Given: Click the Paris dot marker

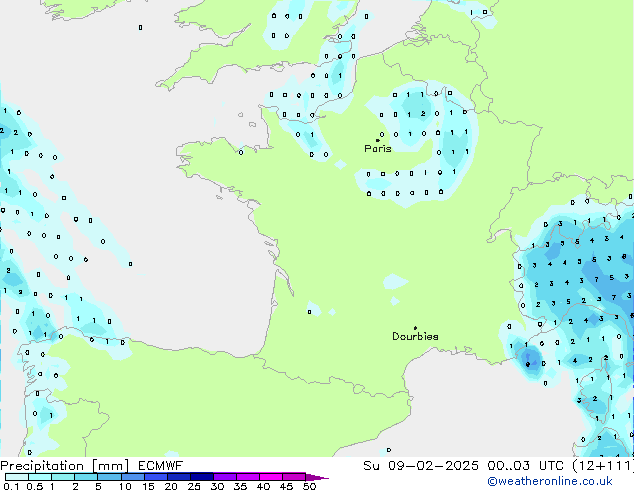Looking at the screenshot, I should (378, 140).
